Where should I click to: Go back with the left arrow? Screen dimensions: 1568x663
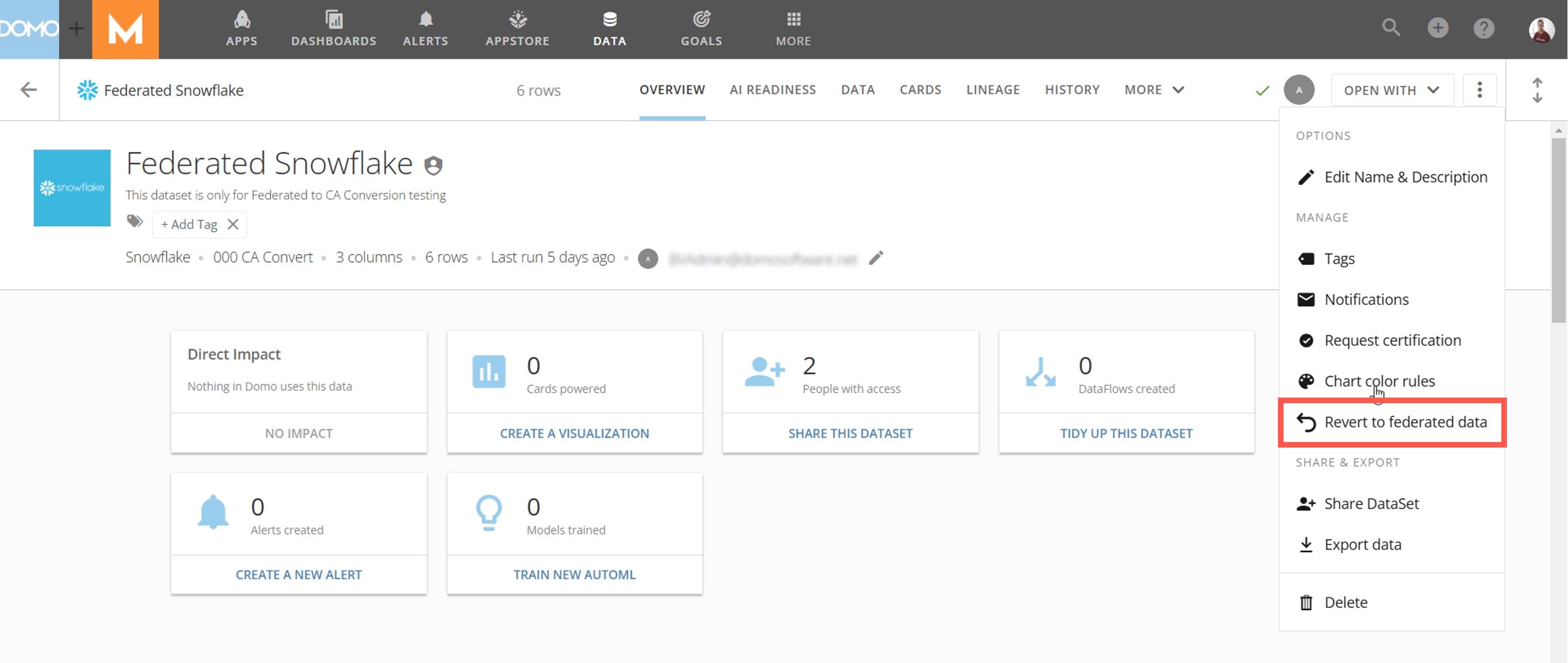[28, 90]
